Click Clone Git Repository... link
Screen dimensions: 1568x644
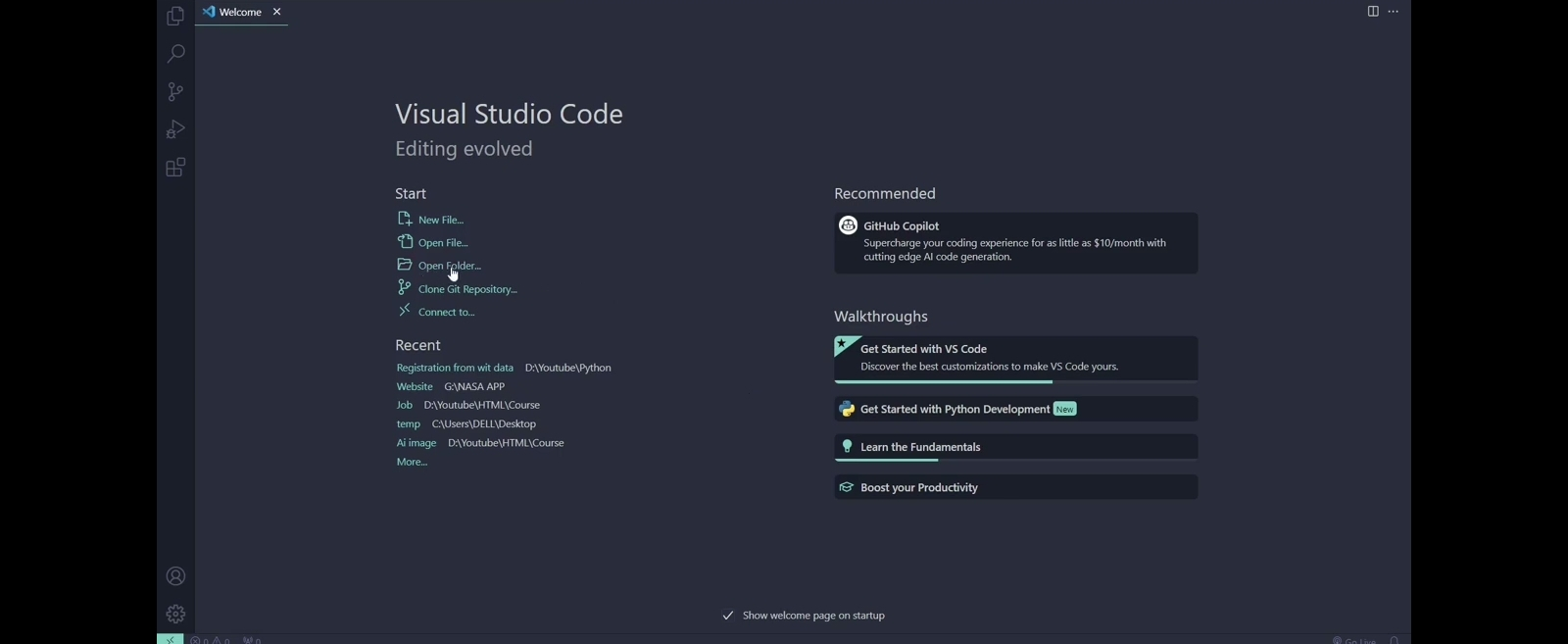coord(467,289)
